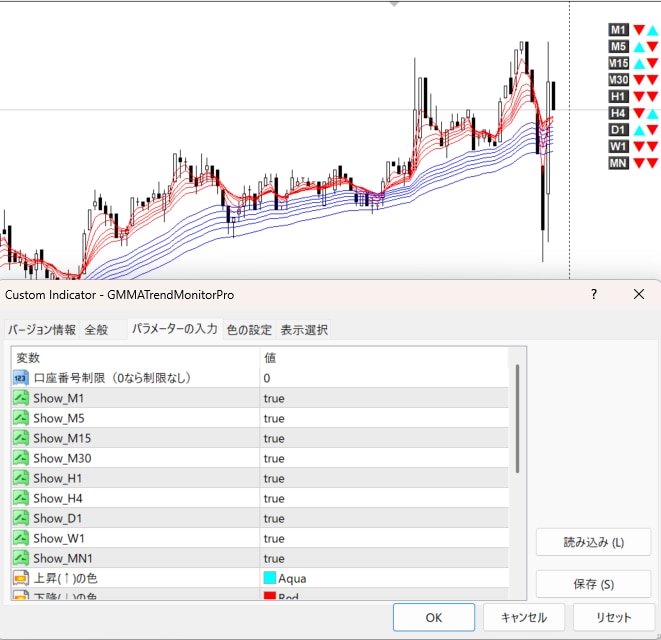Click the 上昇(↑)の色 color parameter icon
This screenshot has height=640, width=661.
pyautogui.click(x=21, y=578)
